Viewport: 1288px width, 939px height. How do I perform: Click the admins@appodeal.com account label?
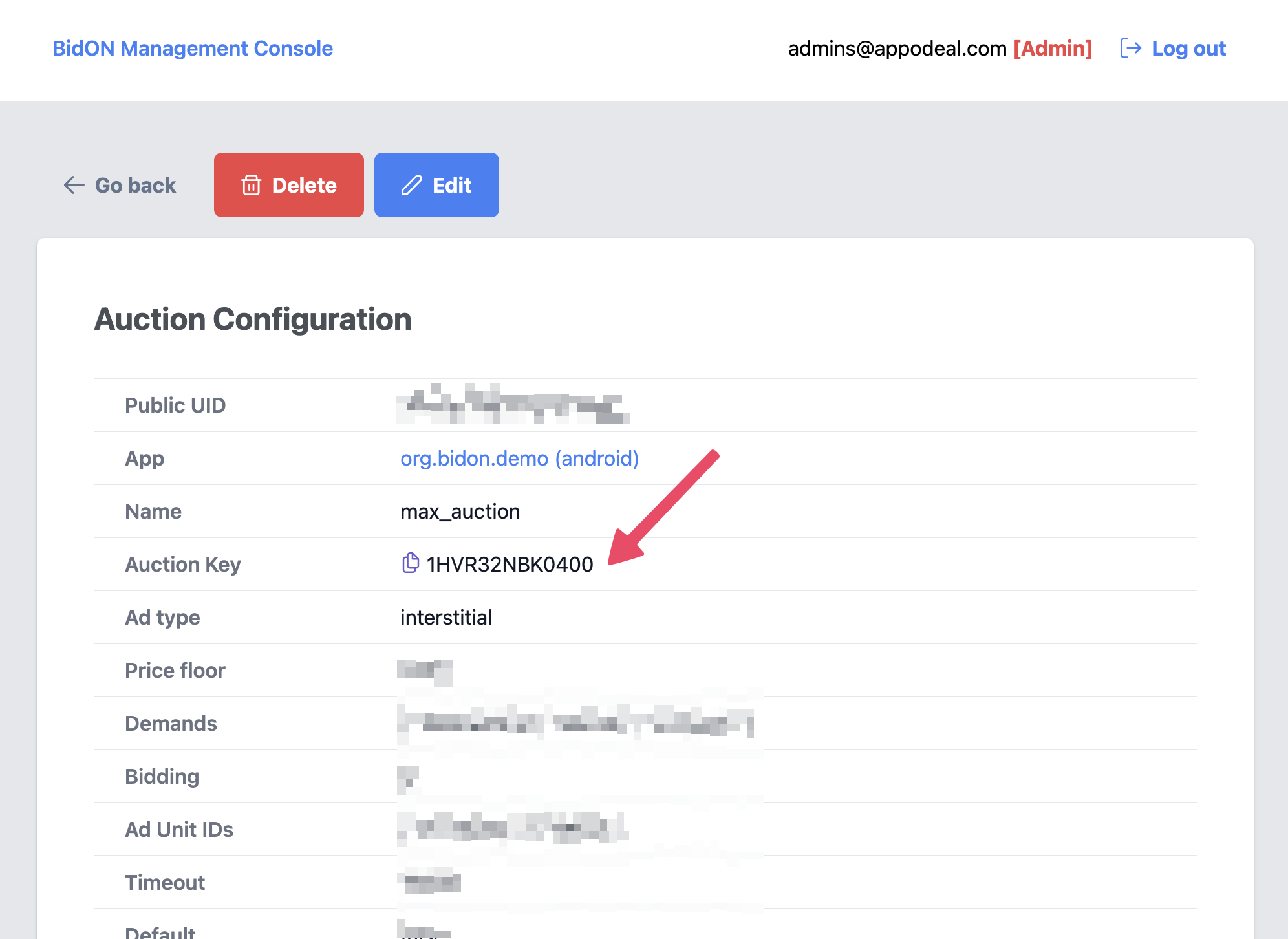pos(897,48)
